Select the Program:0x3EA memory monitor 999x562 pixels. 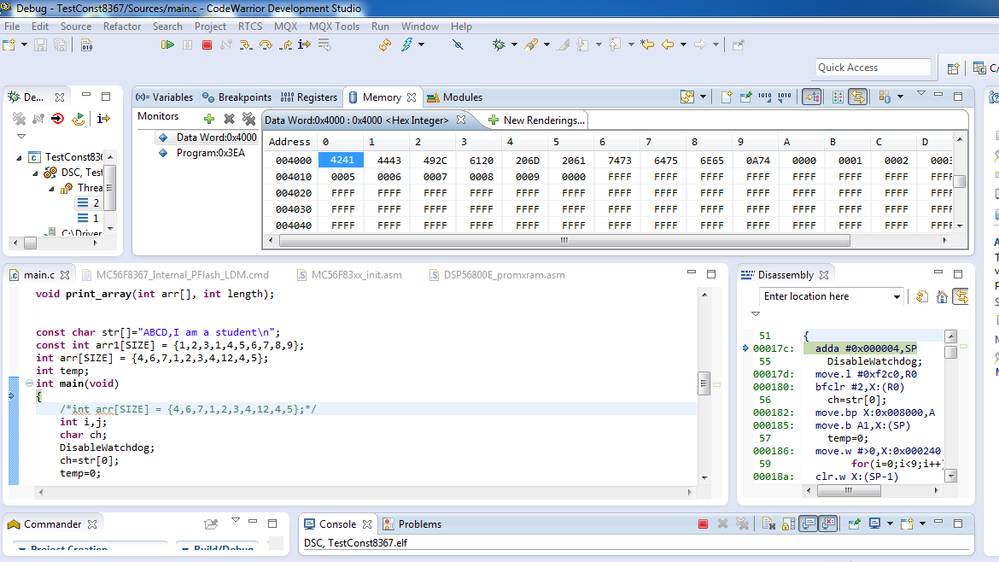[x=210, y=153]
